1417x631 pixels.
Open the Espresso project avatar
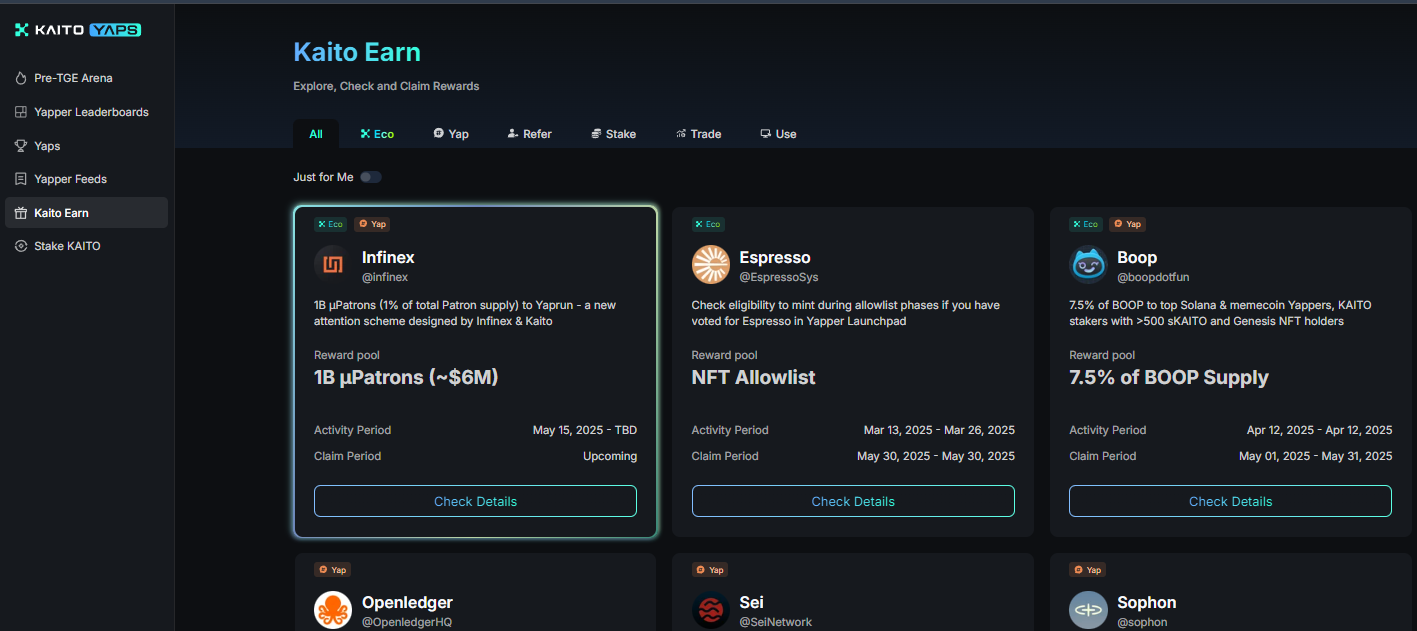[711, 265]
